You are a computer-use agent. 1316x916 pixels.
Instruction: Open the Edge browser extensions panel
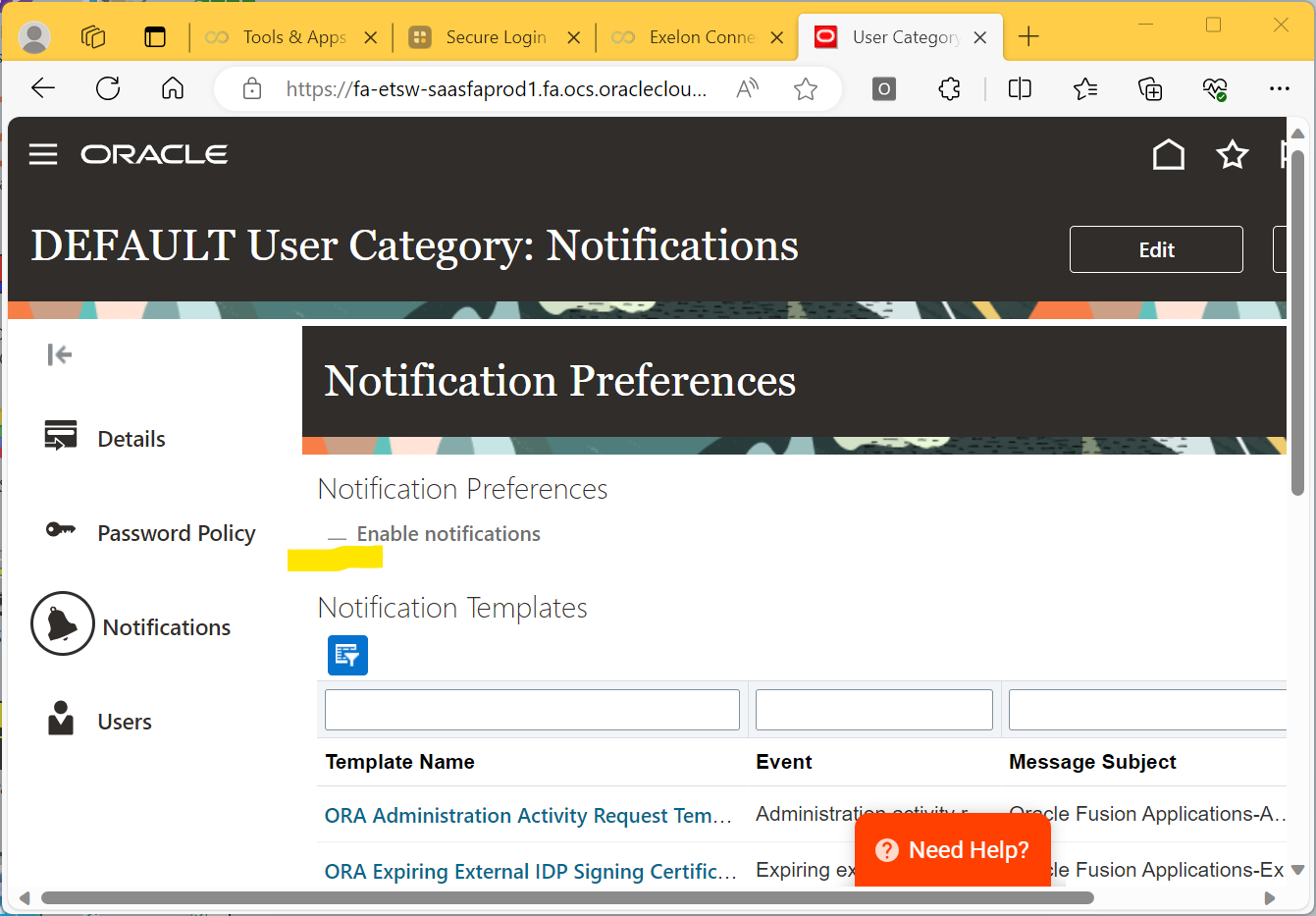(x=949, y=88)
